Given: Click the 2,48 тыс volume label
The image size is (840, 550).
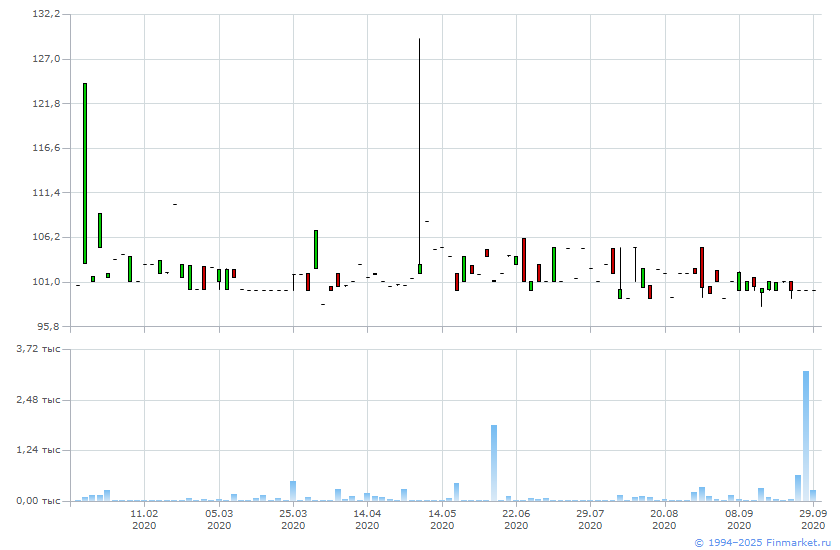Looking at the screenshot, I should pos(38,400).
